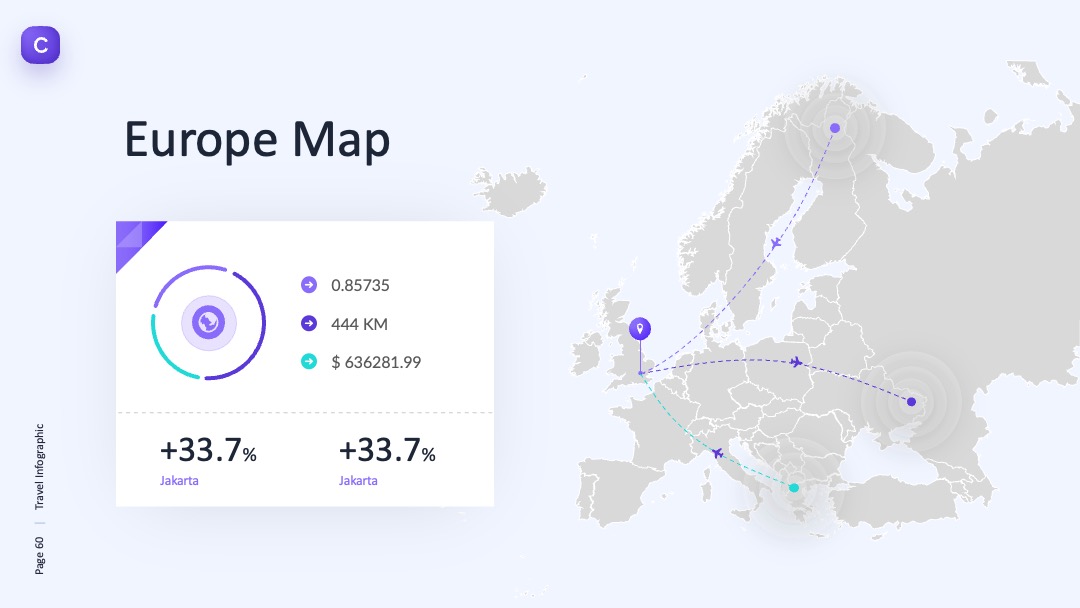The height and width of the screenshot is (608, 1080).
Task: Click the teal arrow beside $ 636281.99
Action: (309, 361)
